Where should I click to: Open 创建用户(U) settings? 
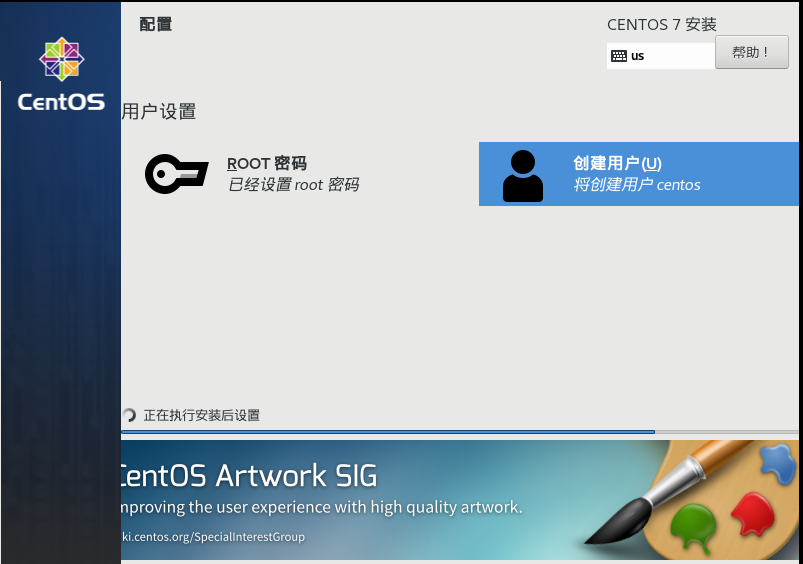tap(638, 174)
